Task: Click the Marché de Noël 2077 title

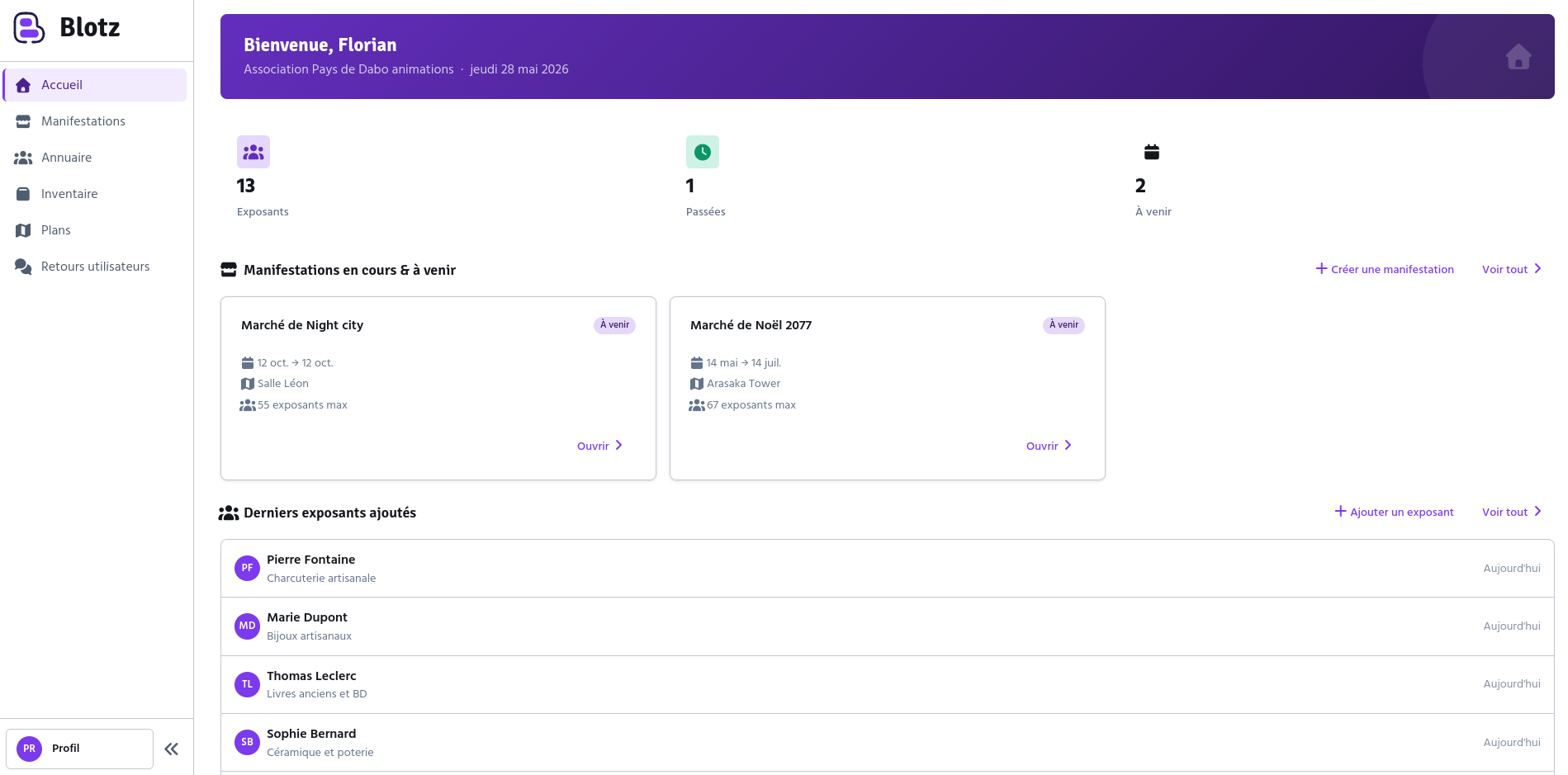Action: pyautogui.click(x=751, y=325)
